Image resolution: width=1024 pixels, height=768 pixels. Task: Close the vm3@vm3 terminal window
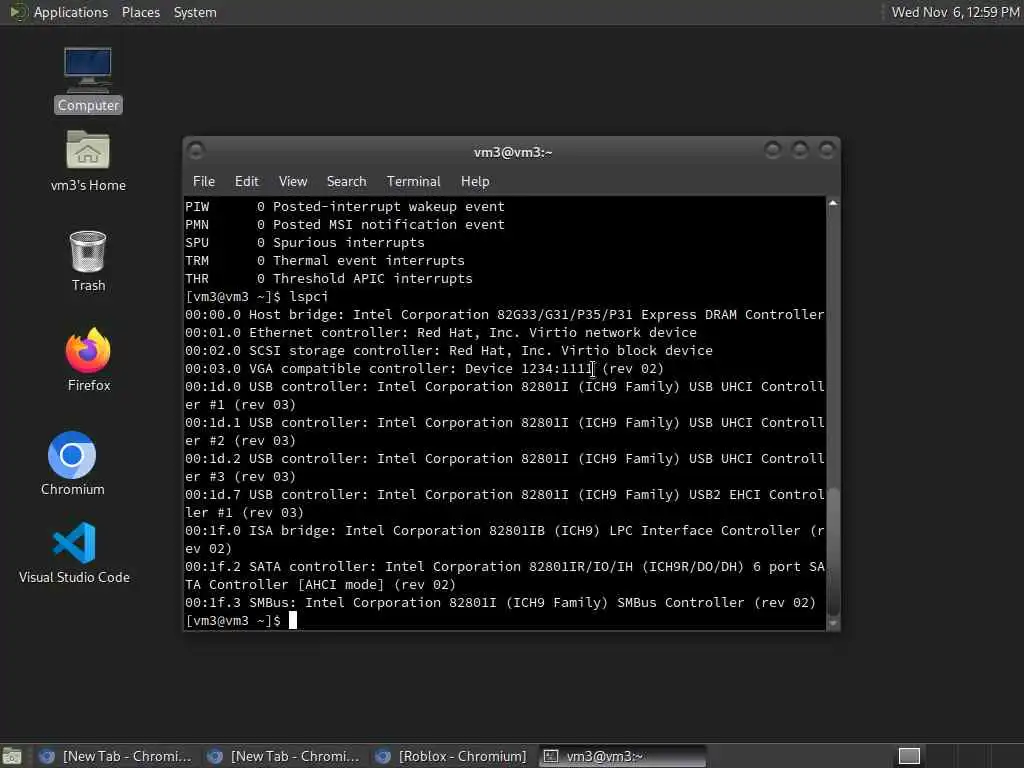click(827, 151)
